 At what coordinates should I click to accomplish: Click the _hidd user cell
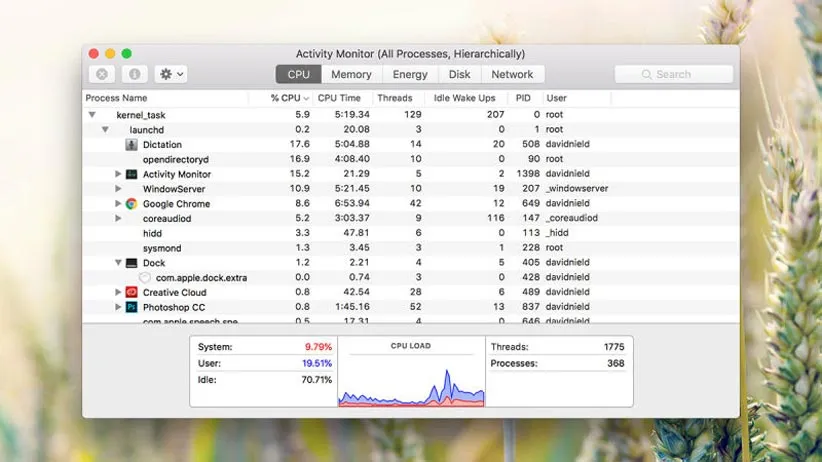click(x=557, y=233)
